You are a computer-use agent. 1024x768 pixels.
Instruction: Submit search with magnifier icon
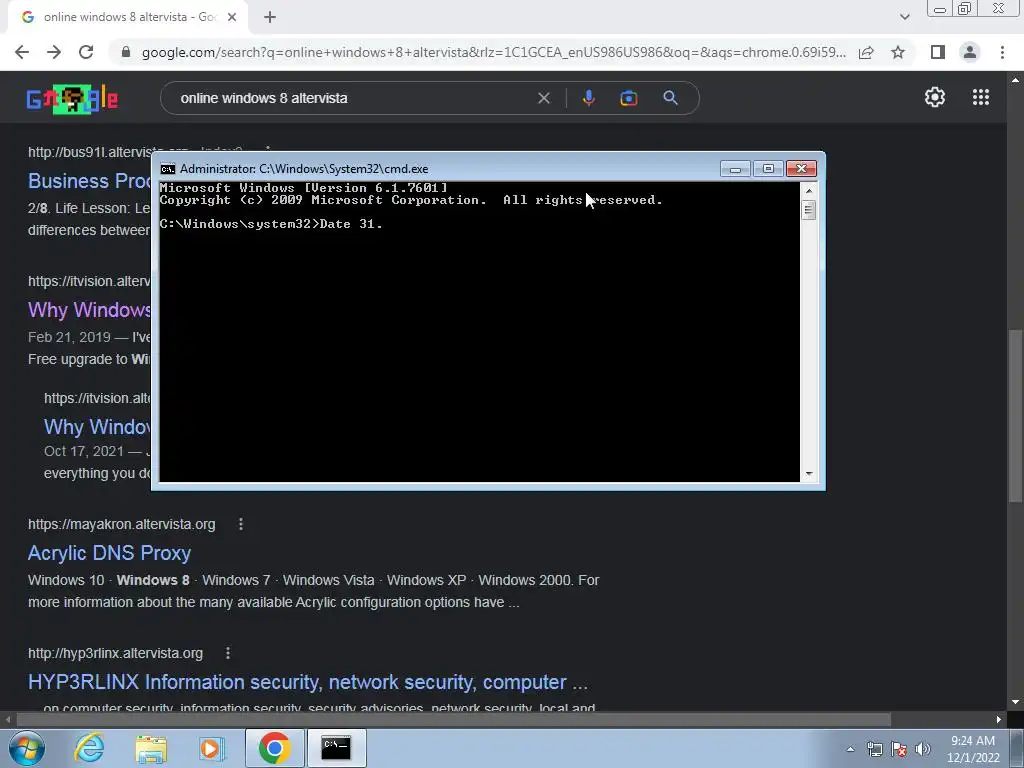pyautogui.click(x=670, y=98)
